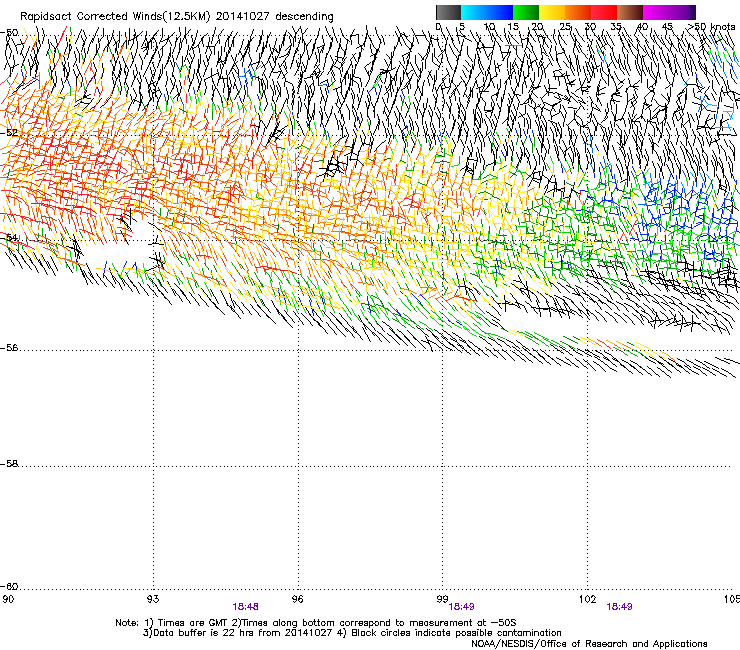Click the 'NOAA/NESDIS/Office of Research and Applications' credit
The width and height of the screenshot is (740, 650).
coord(589,644)
